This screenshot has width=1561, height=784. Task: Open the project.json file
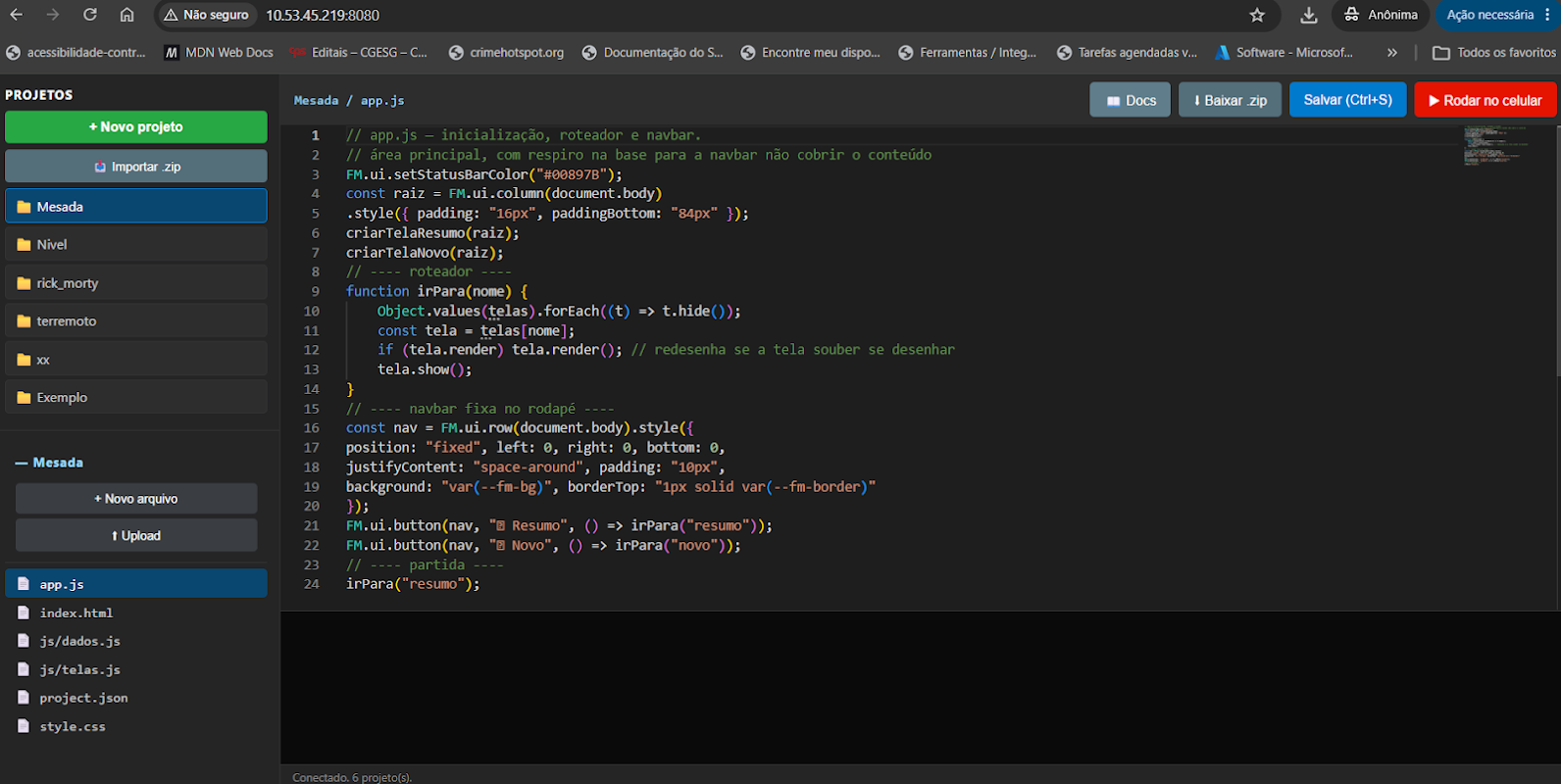coord(135,698)
